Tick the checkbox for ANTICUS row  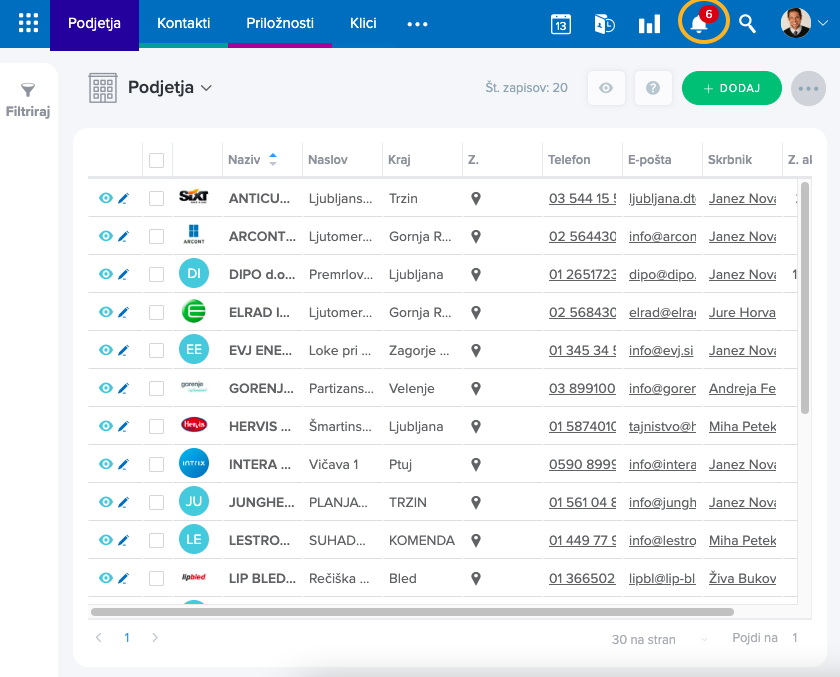point(156,198)
